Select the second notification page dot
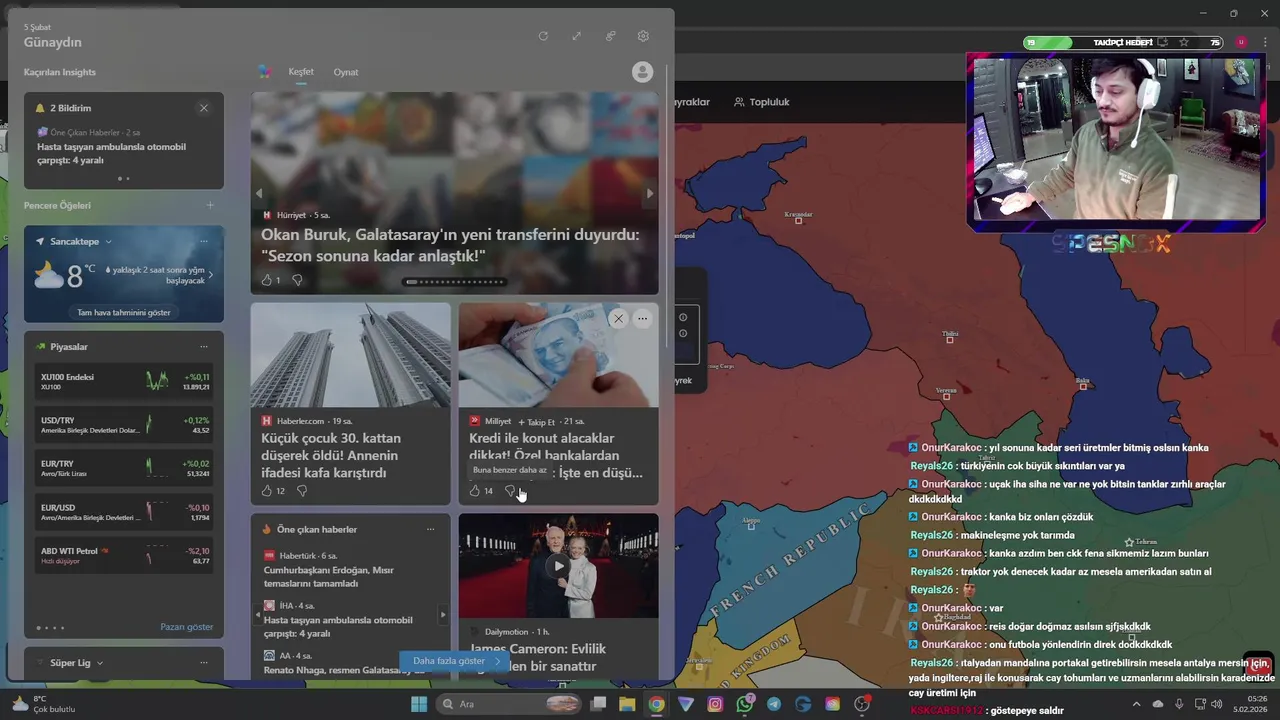 pyautogui.click(x=128, y=179)
